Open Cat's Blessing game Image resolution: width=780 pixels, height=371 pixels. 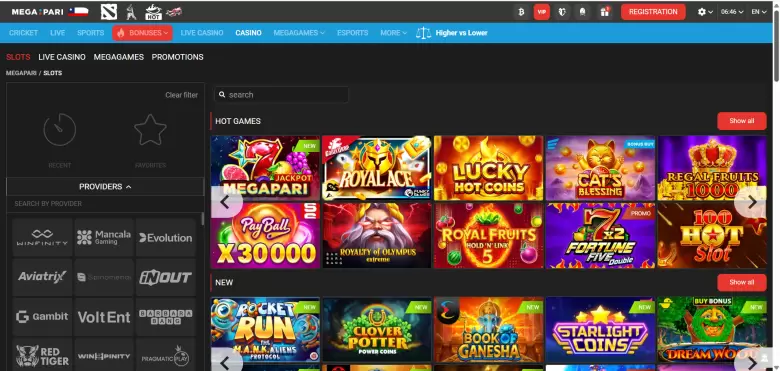(600, 168)
